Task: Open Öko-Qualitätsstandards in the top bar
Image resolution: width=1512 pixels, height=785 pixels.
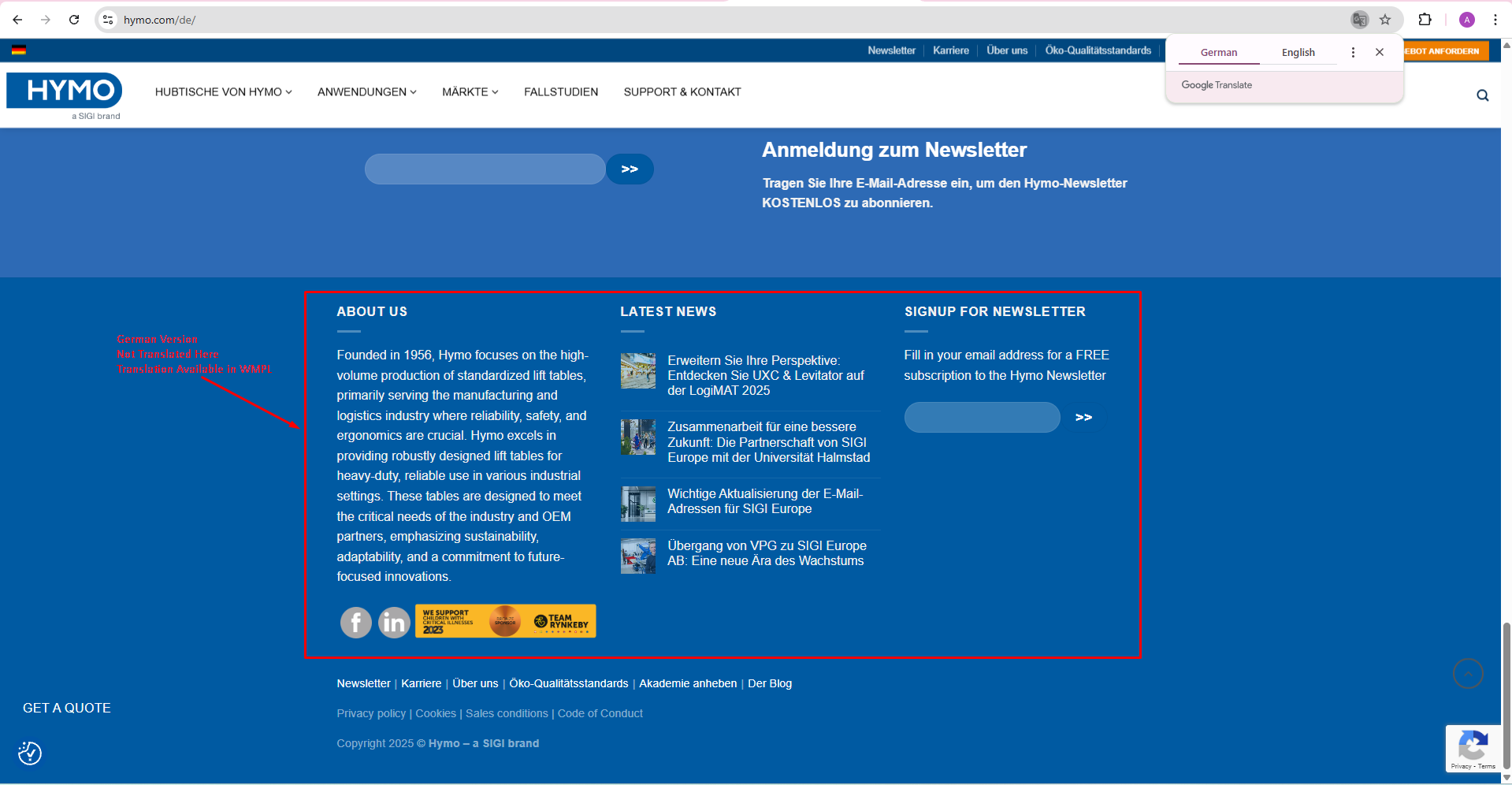Action: (x=1098, y=50)
